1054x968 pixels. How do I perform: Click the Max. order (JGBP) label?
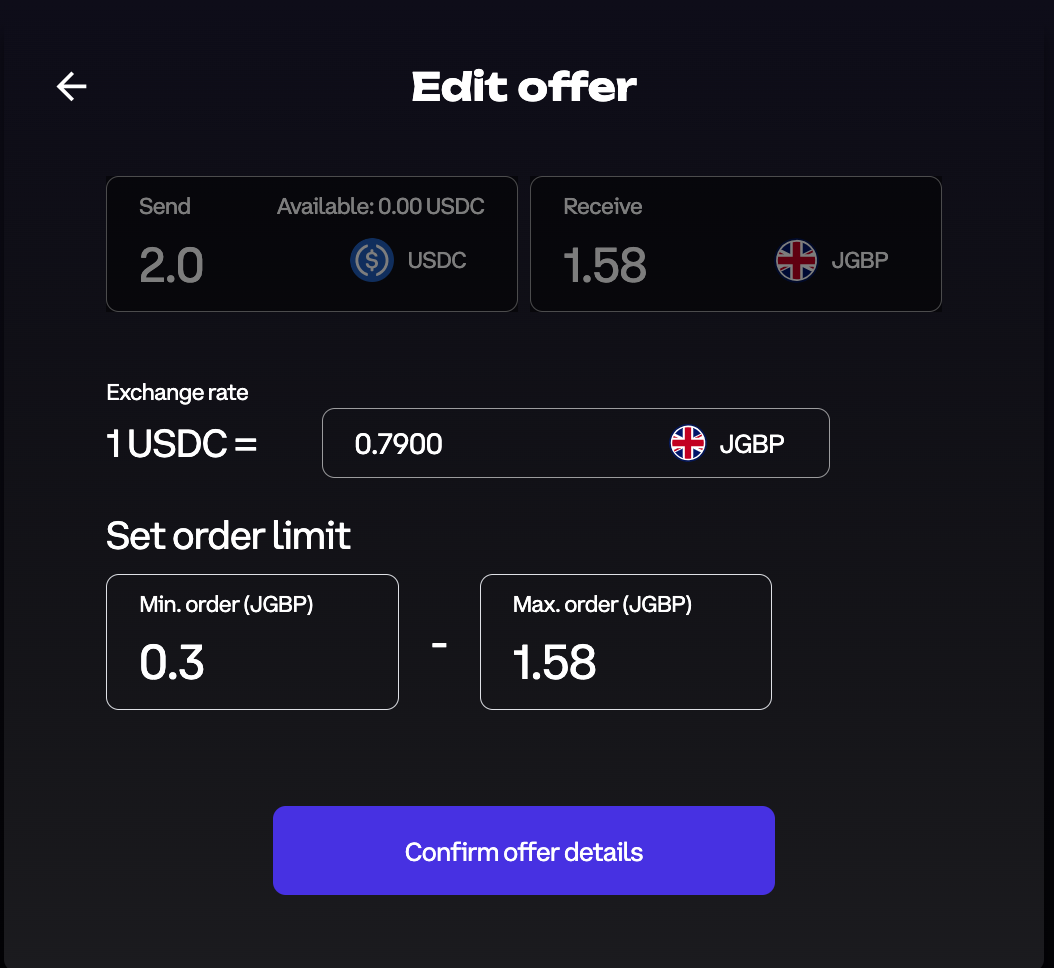pos(602,604)
